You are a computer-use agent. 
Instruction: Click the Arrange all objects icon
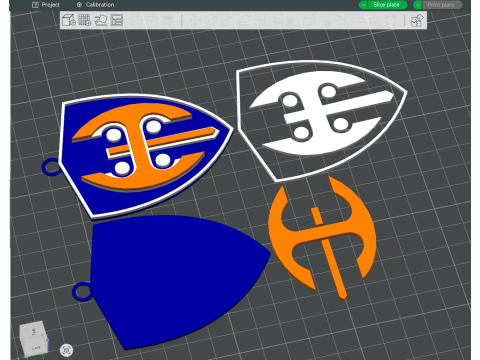117,20
